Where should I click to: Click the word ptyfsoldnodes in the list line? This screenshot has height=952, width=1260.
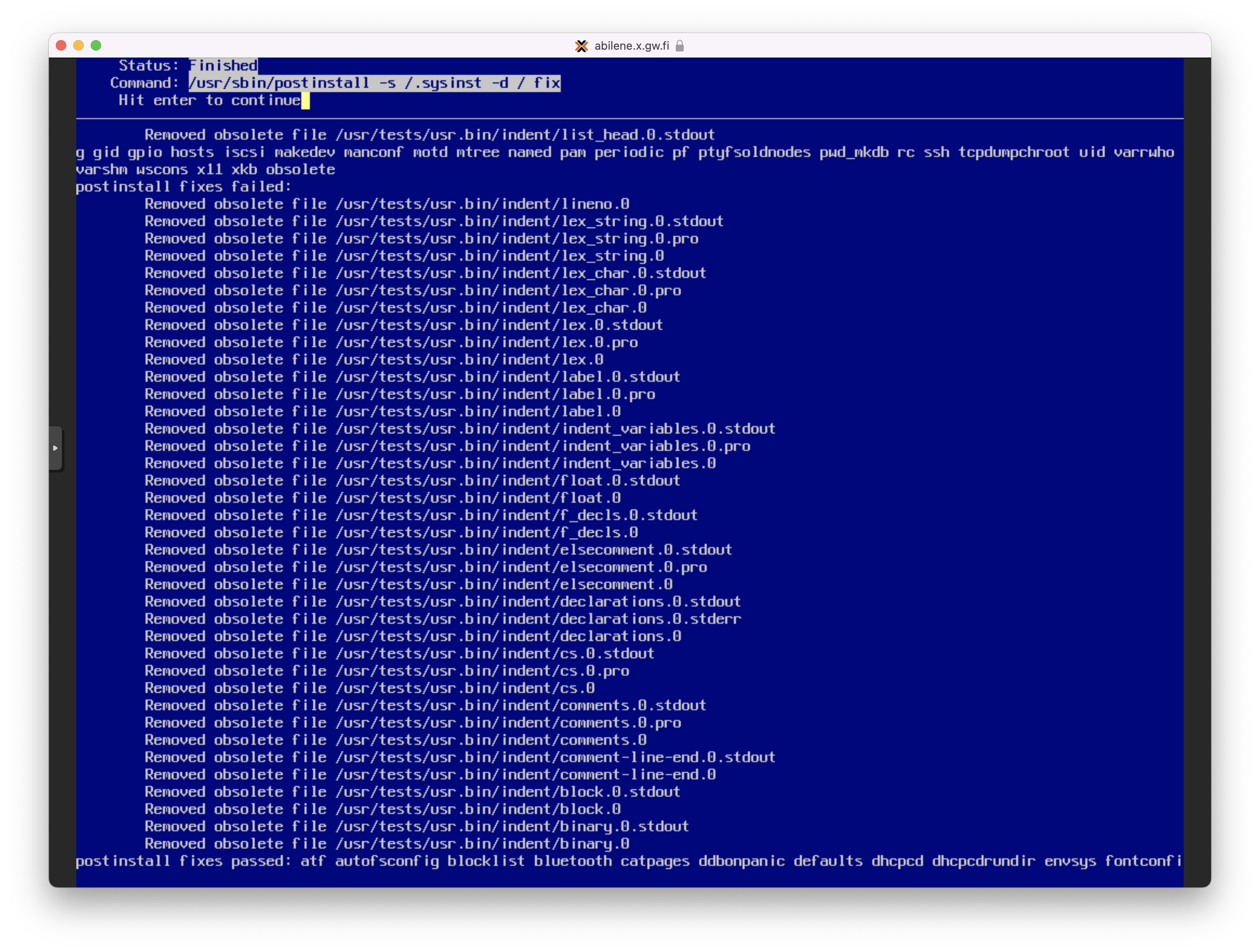click(754, 153)
